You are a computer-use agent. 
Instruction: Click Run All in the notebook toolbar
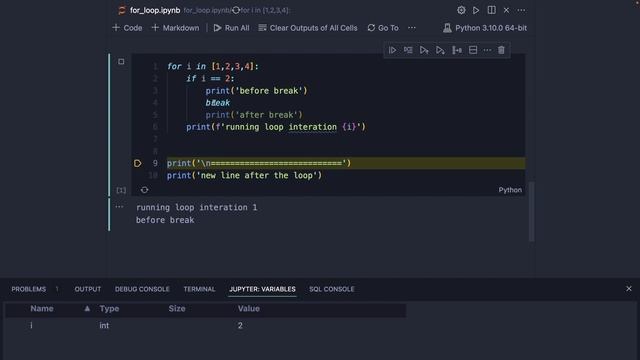click(x=231, y=28)
